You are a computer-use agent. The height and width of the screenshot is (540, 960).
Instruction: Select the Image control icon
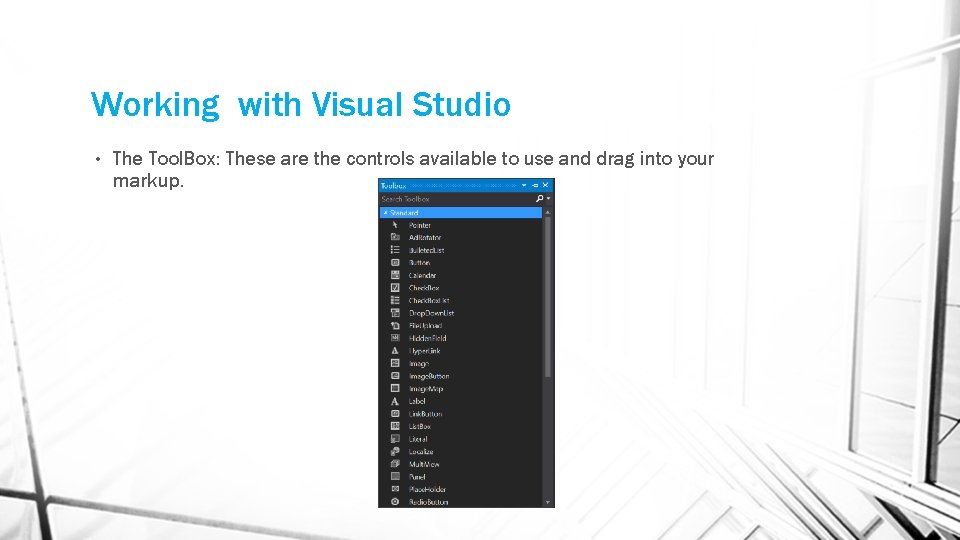pos(395,363)
